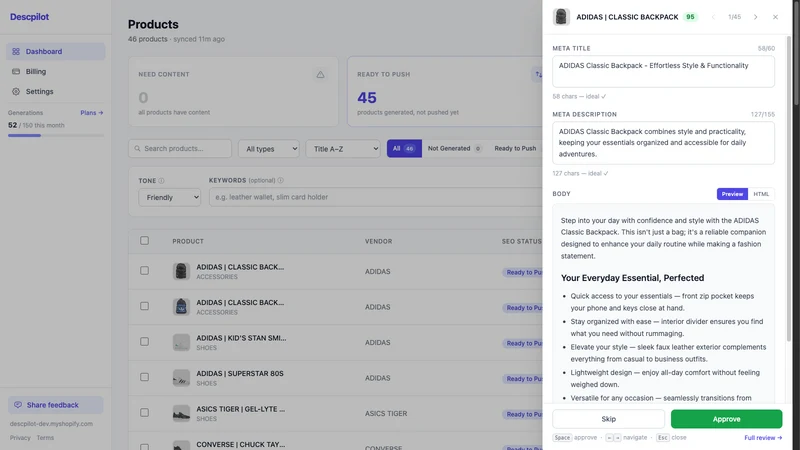Click the Kid's Stan Smith thumbnail

(x=181, y=342)
